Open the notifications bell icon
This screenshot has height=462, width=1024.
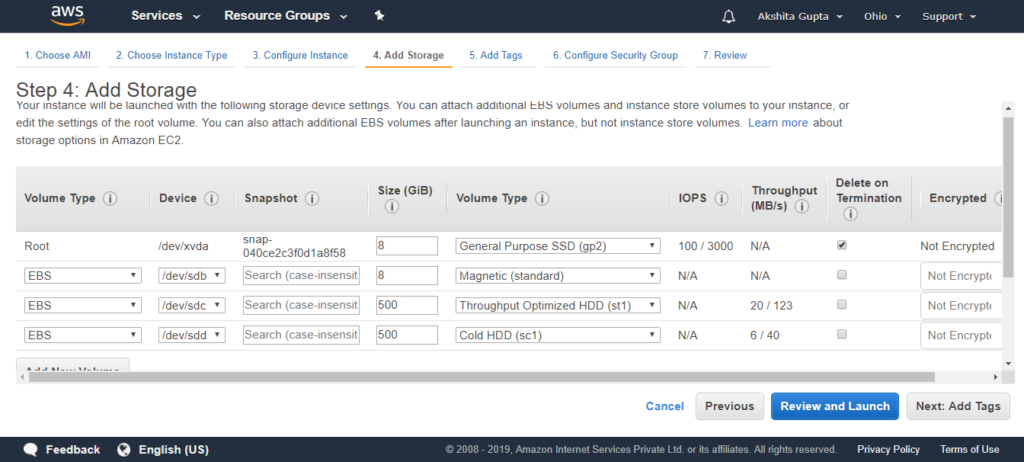[x=729, y=16]
